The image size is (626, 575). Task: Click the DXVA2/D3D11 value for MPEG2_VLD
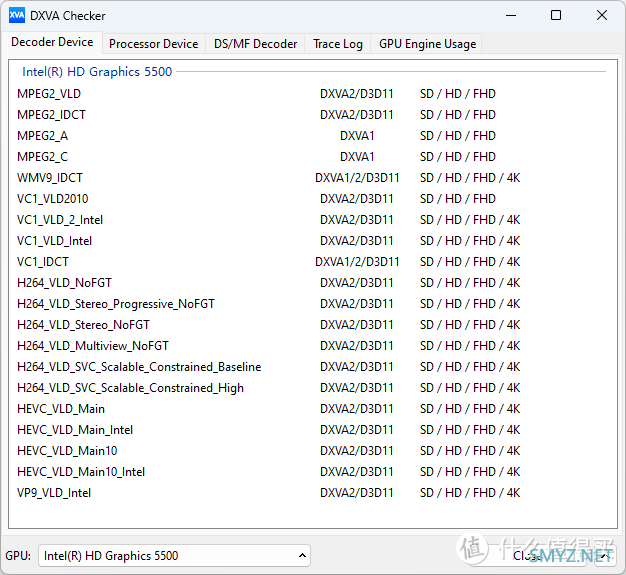[357, 94]
